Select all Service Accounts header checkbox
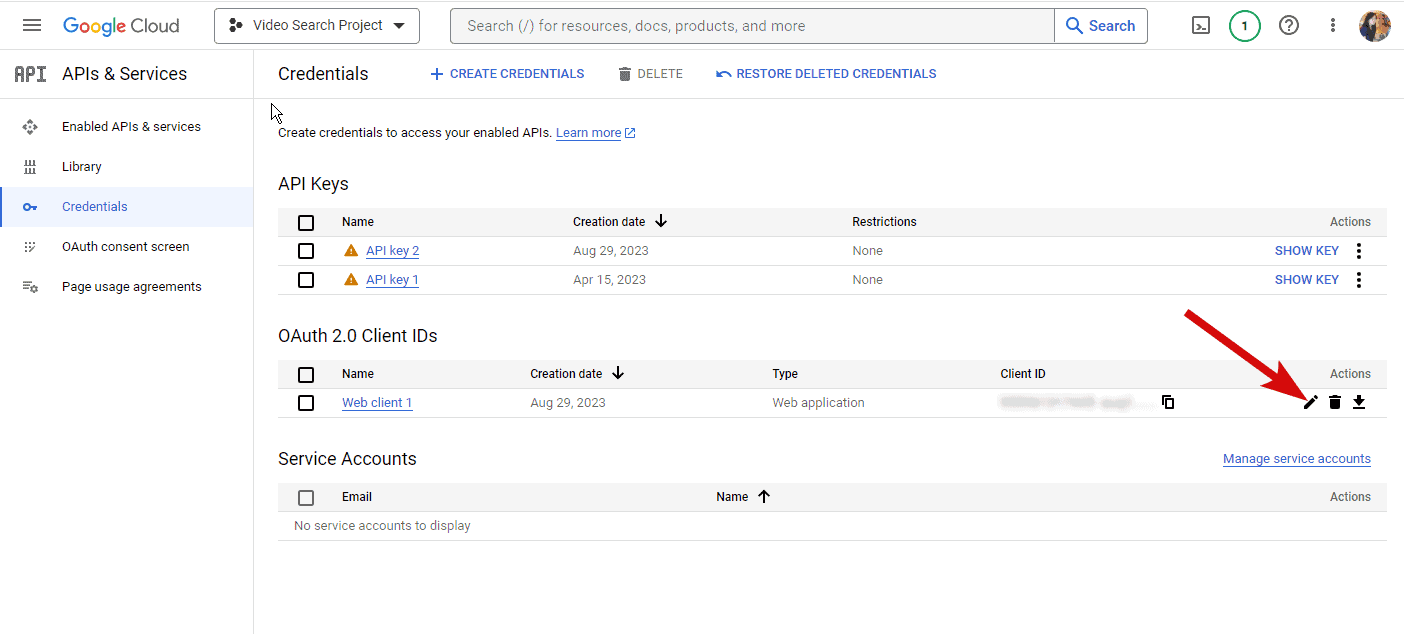 [306, 498]
